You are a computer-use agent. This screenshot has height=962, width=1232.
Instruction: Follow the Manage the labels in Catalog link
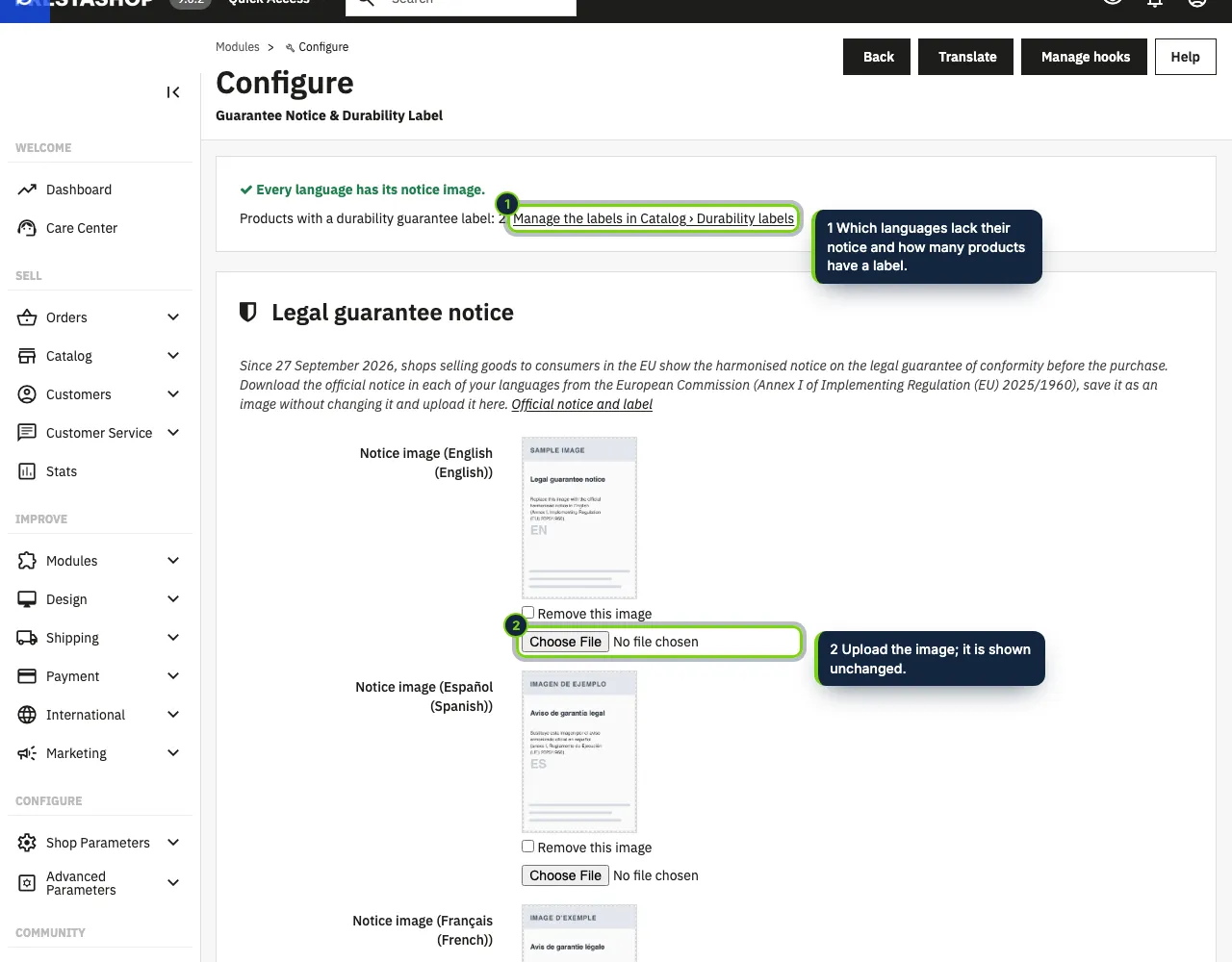[654, 218]
